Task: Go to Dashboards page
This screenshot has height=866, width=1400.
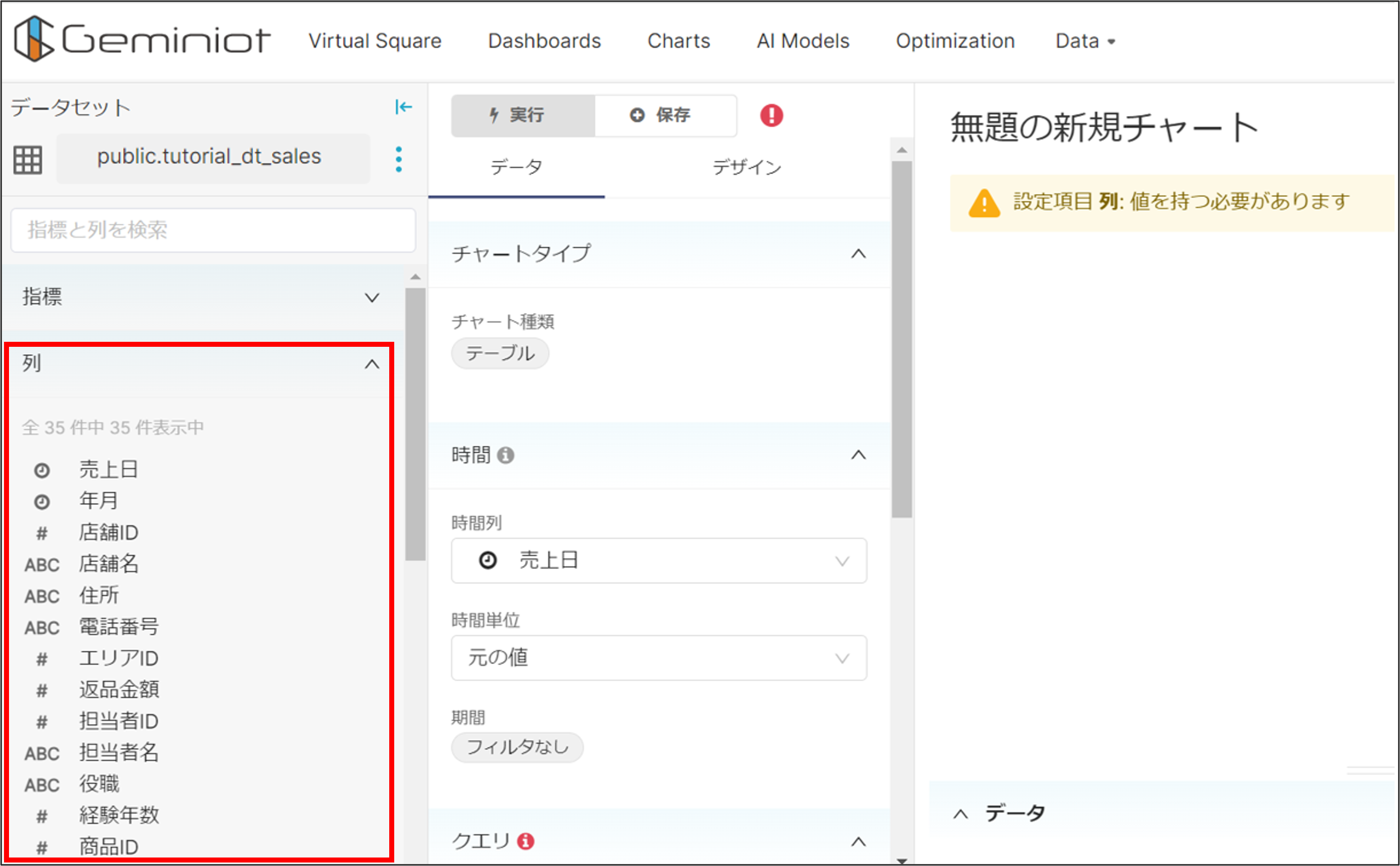Action: click(x=545, y=40)
